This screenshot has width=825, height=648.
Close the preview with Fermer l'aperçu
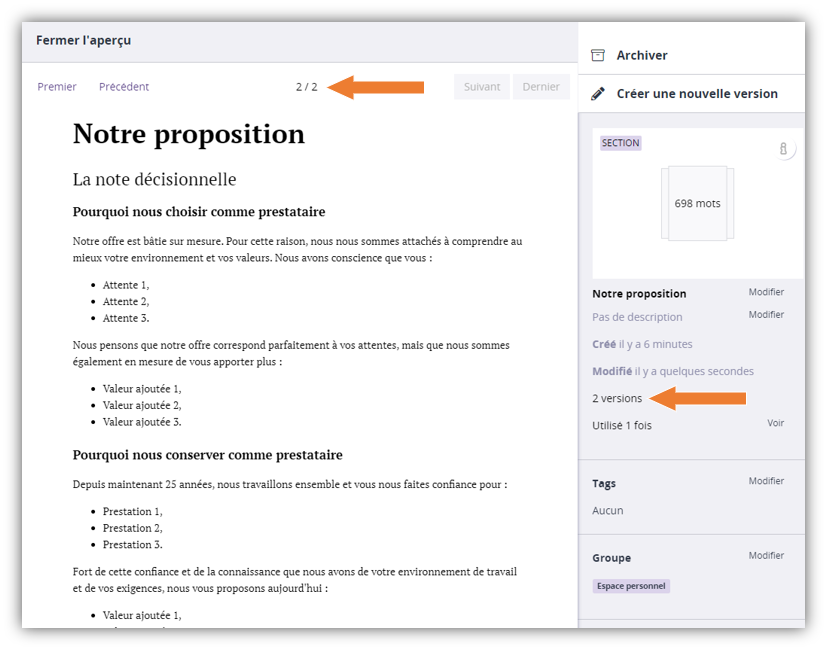pyautogui.click(x=83, y=41)
